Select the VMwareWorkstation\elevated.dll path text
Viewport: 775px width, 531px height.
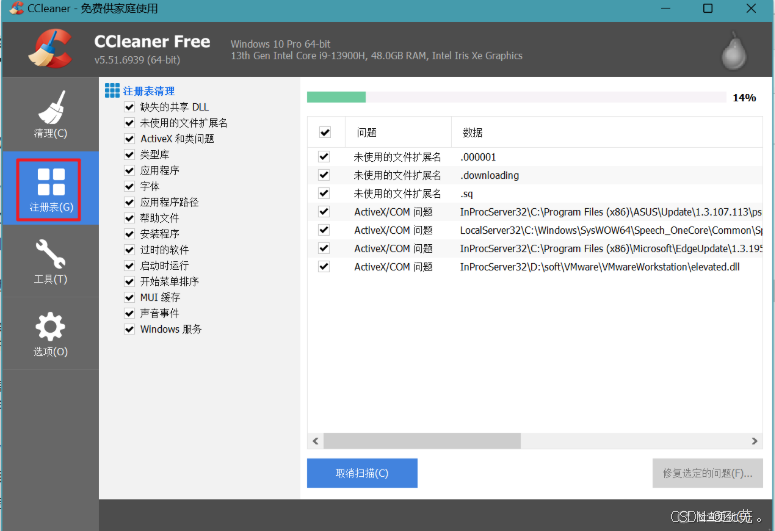click(x=600, y=267)
